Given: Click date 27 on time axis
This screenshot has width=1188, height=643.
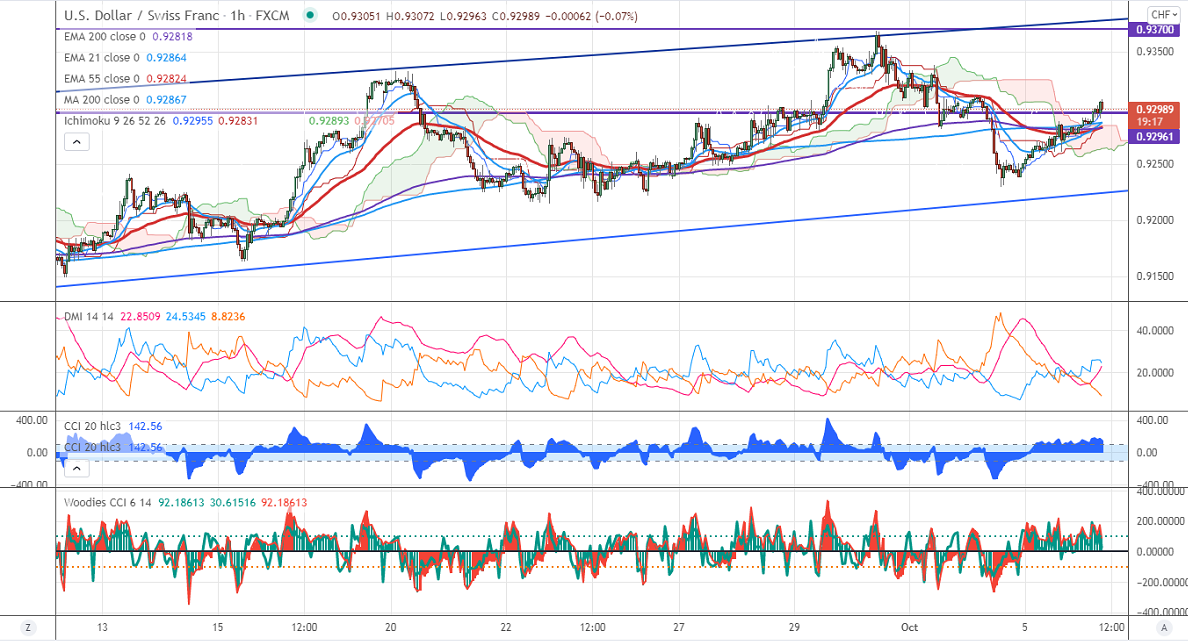Looking at the screenshot, I should 679,627.
